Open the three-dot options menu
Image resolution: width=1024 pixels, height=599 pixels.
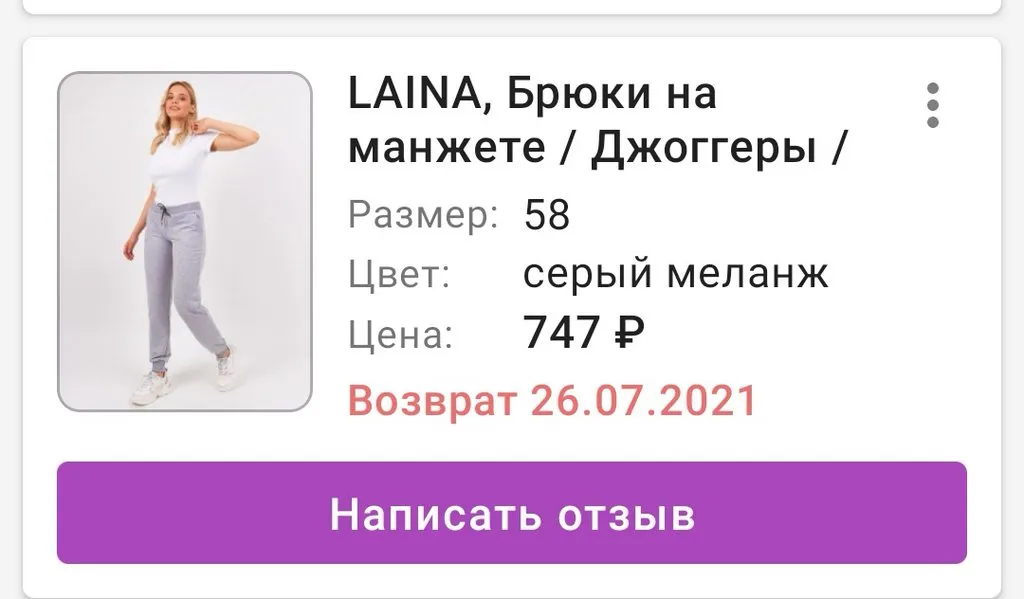(933, 105)
